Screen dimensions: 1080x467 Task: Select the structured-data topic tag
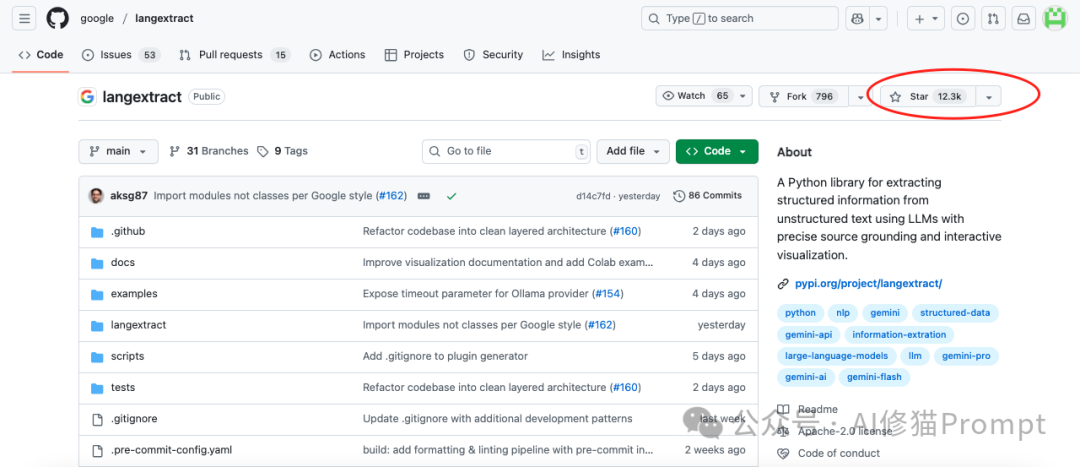[955, 313]
